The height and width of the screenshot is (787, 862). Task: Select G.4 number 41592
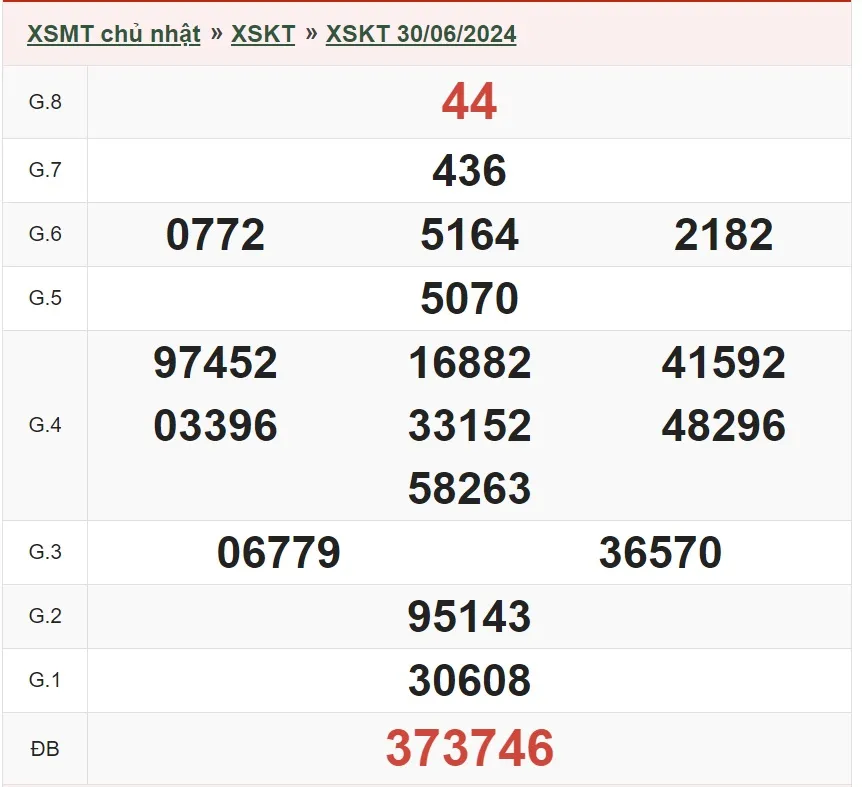[x=723, y=363]
